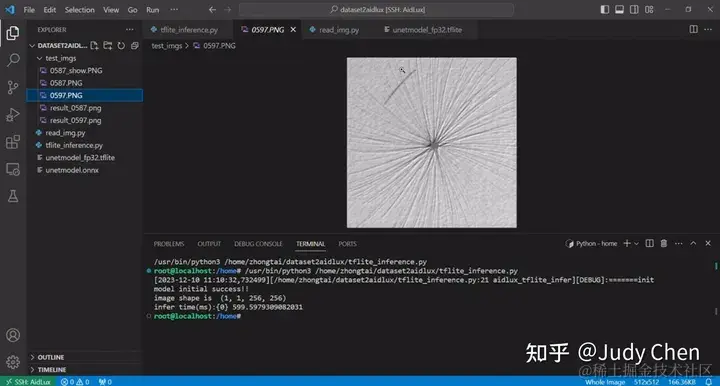Refresh the Explorer file tree
This screenshot has width=720, height=386.
[x=121, y=45]
